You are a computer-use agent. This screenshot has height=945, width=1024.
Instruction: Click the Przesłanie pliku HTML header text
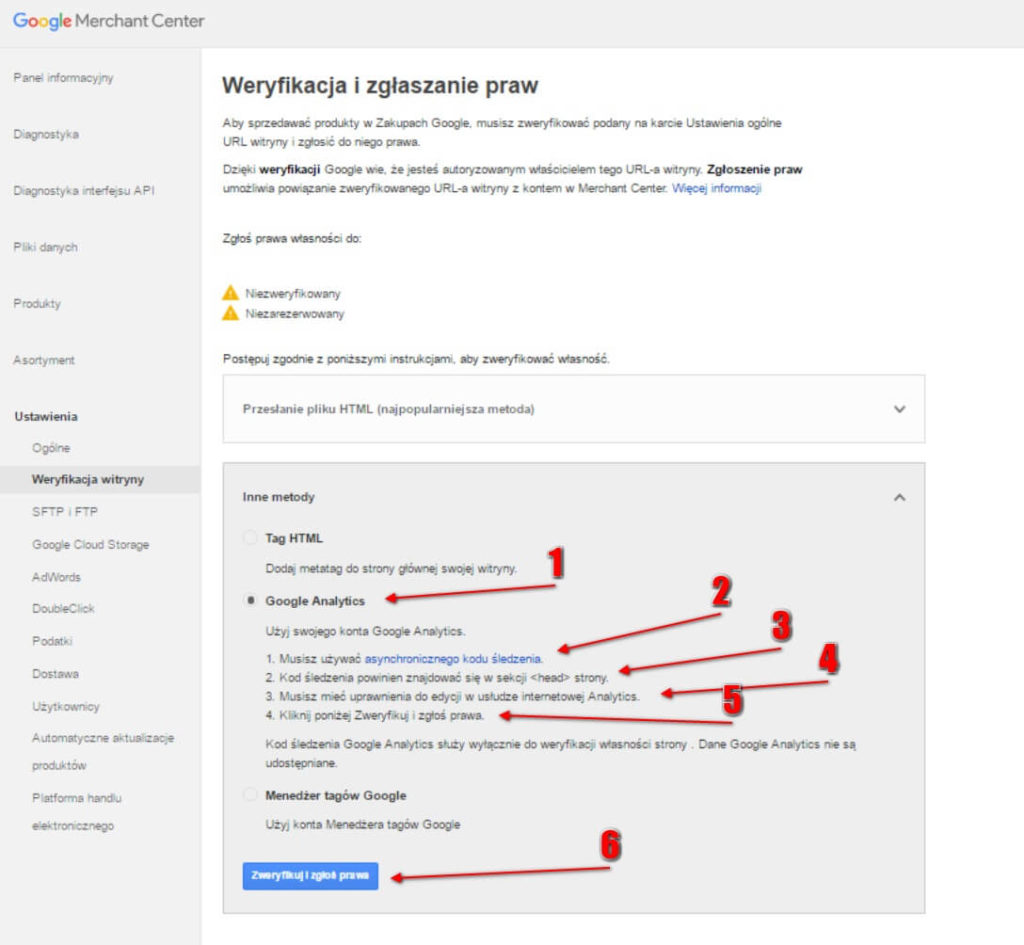pos(389,409)
